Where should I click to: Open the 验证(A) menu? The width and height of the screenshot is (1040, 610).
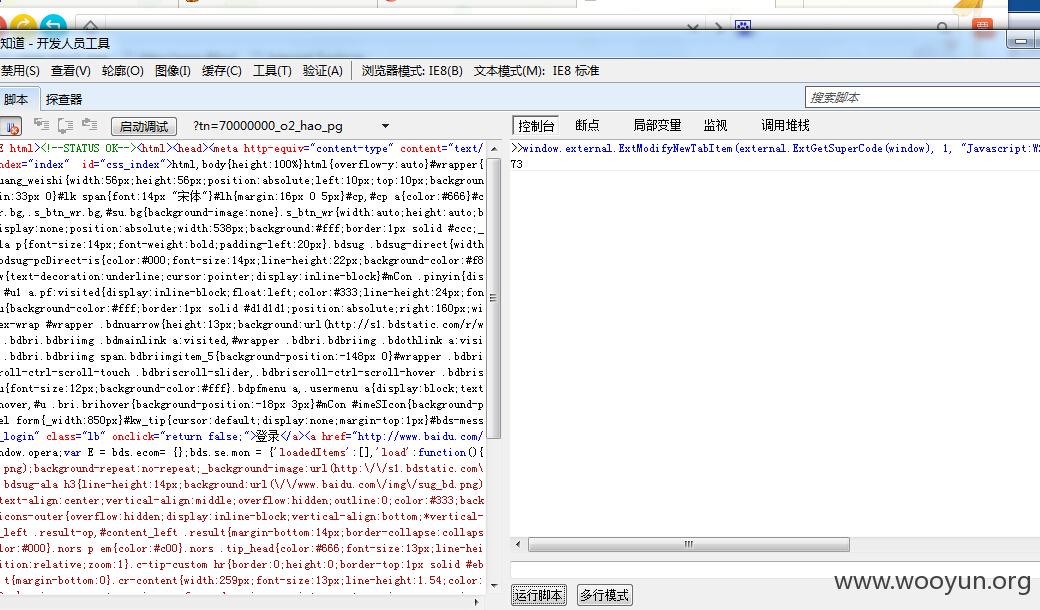click(x=322, y=71)
